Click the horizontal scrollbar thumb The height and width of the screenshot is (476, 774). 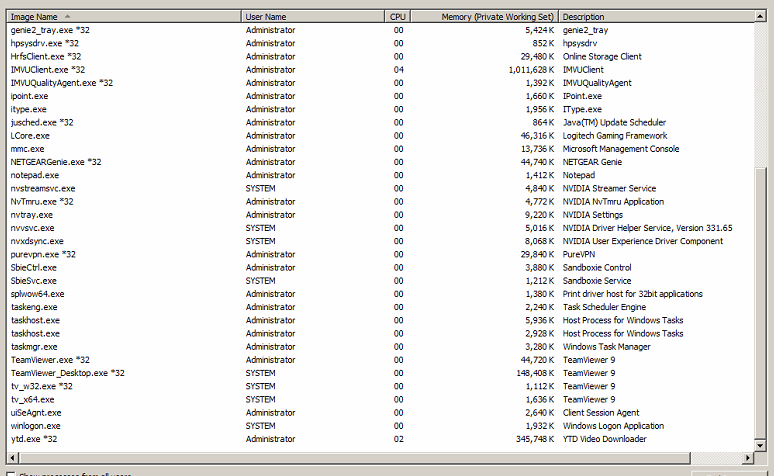pos(354,458)
